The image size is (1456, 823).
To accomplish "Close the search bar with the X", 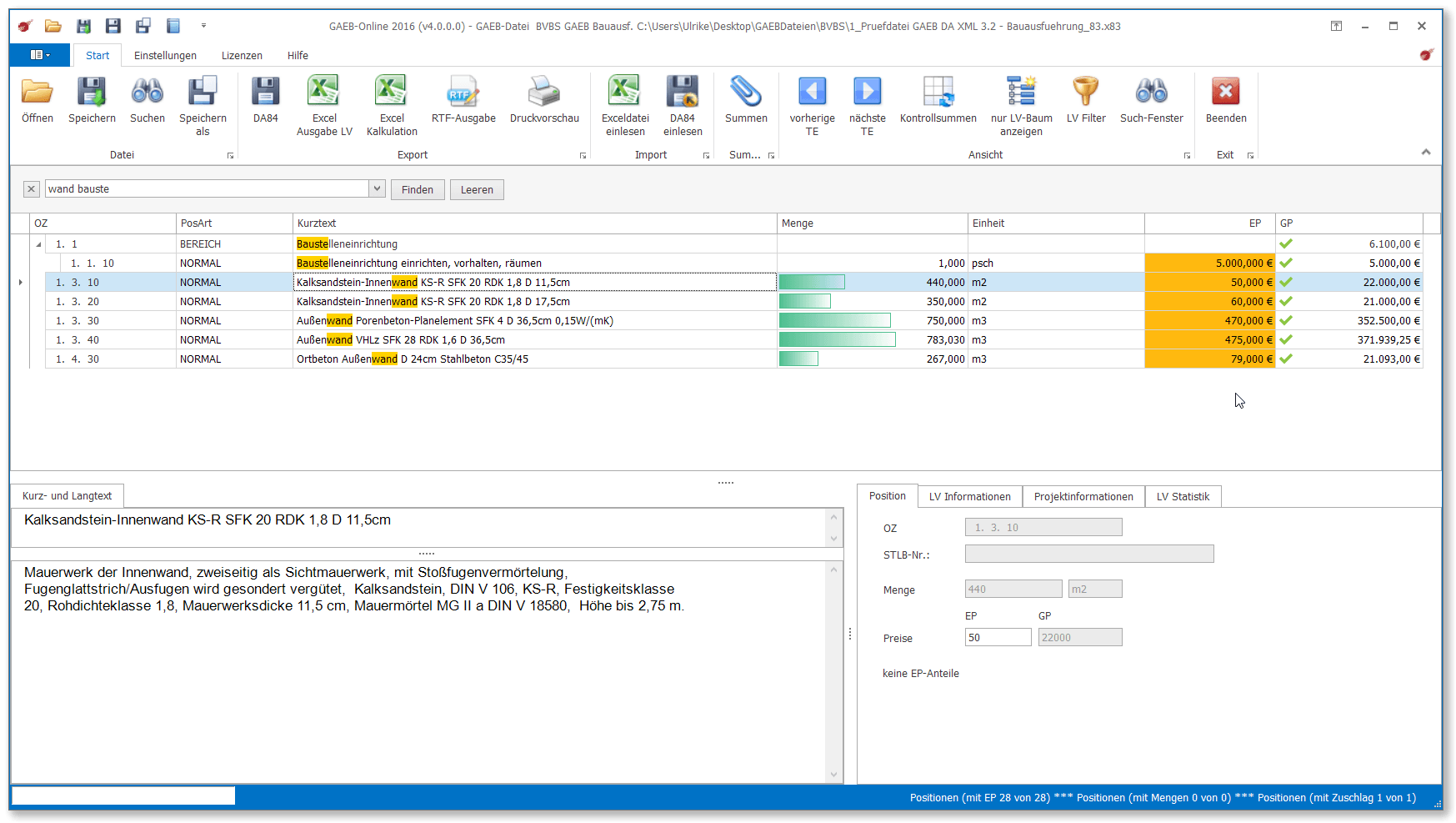I will click(x=31, y=189).
